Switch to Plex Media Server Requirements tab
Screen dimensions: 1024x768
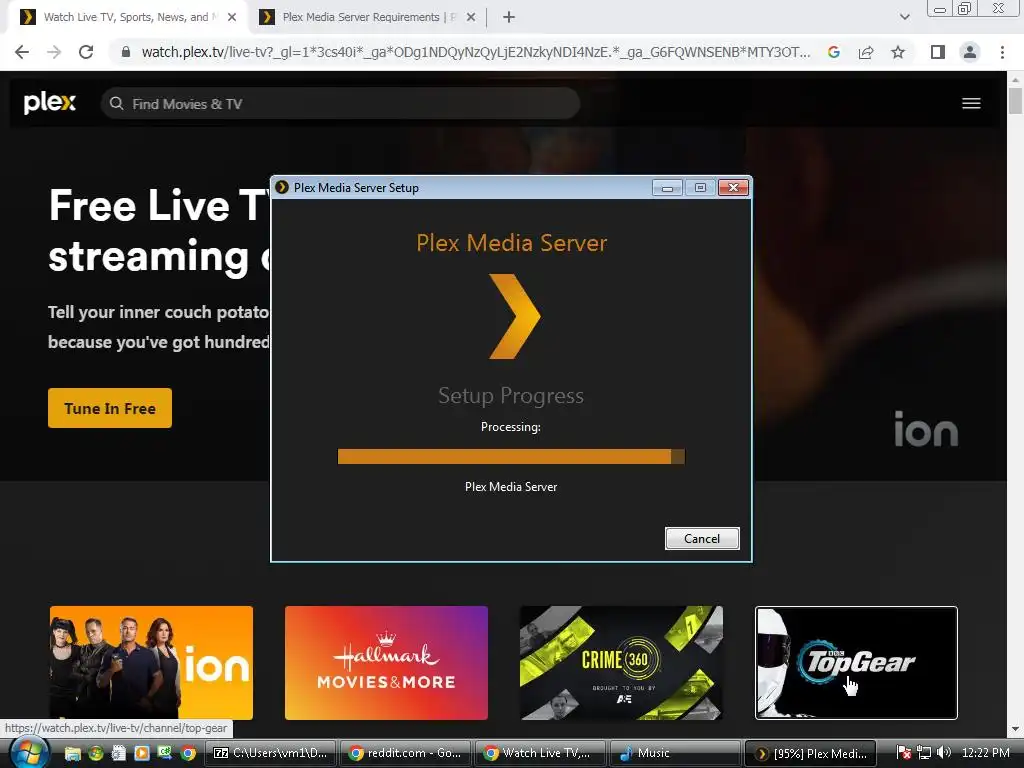click(366, 17)
